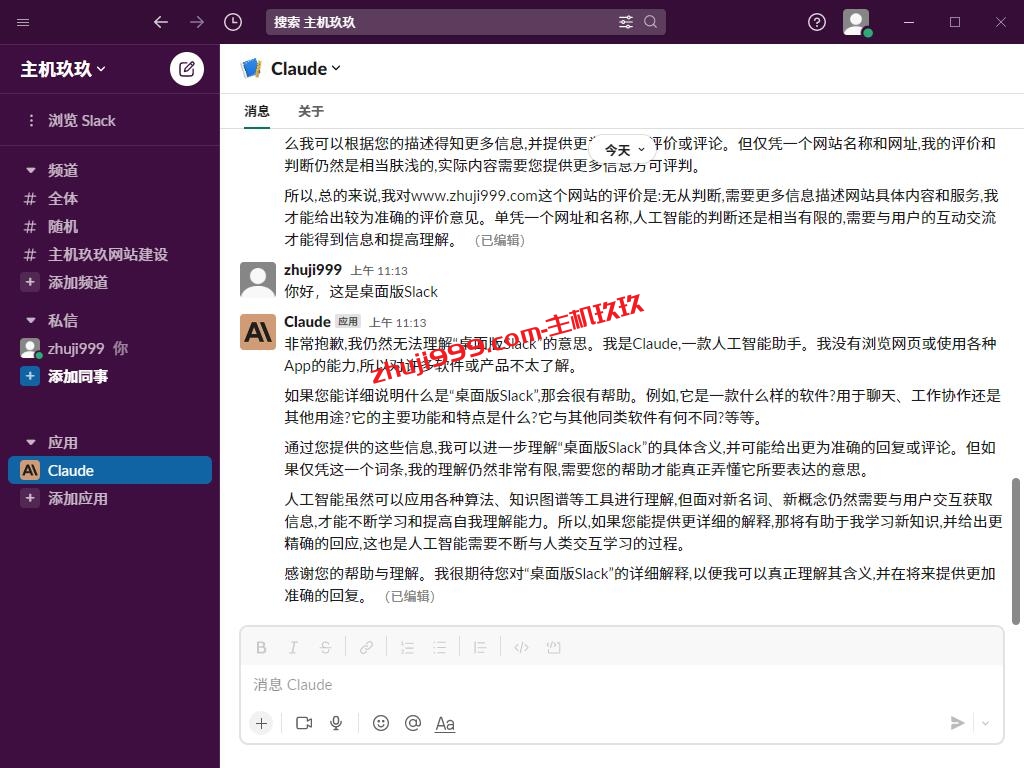Compose a new message with pencil icon
Image resolution: width=1024 pixels, height=768 pixels.
[187, 69]
